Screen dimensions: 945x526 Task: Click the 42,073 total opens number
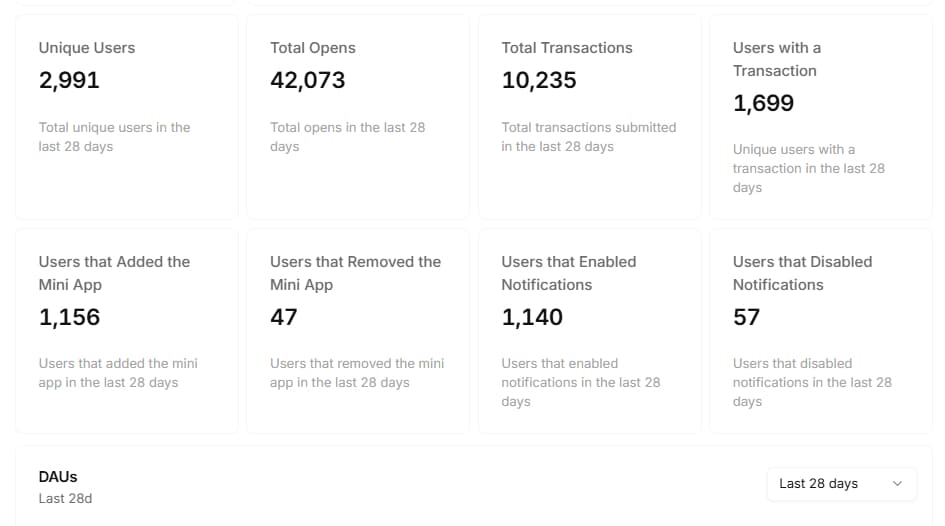(x=308, y=81)
